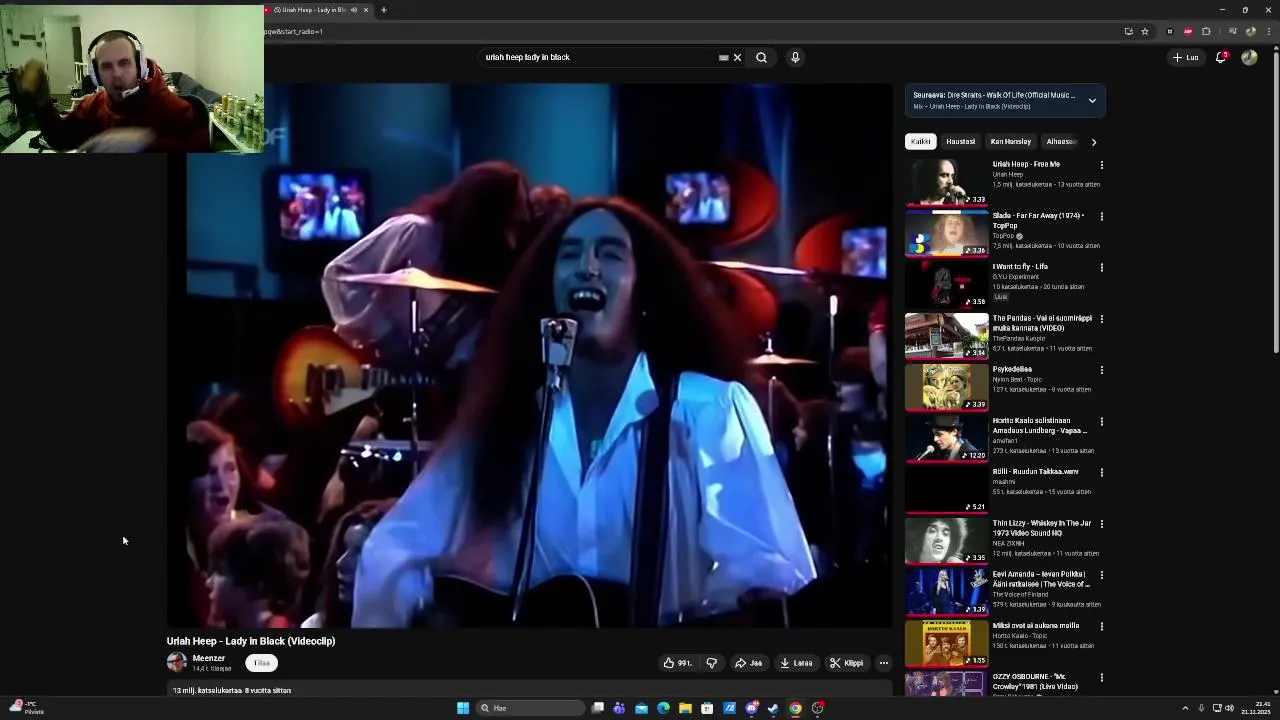Image resolution: width=1280 pixels, height=720 pixels.
Task: Open File Explorer from taskbar
Action: [x=685, y=708]
